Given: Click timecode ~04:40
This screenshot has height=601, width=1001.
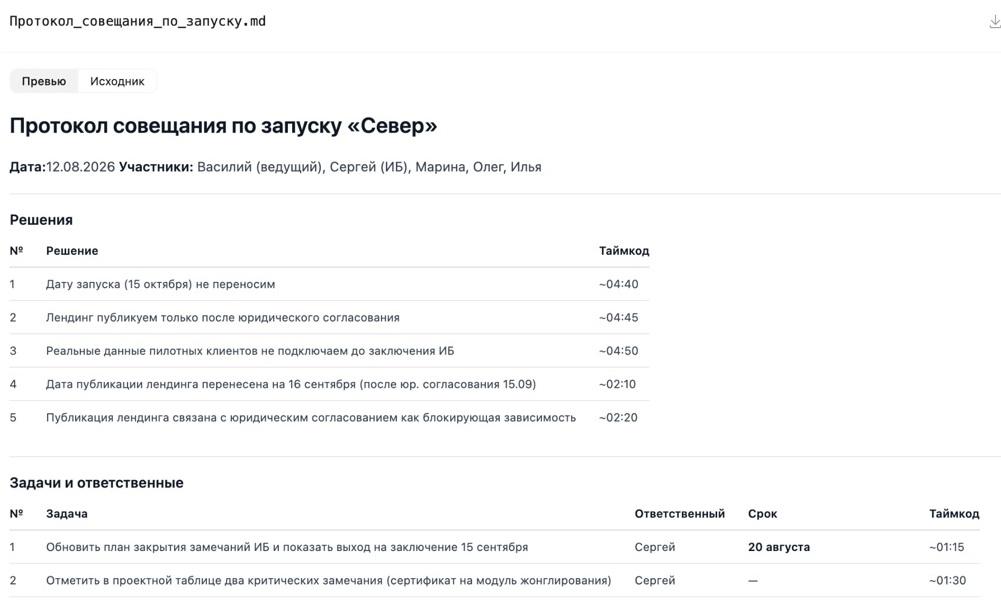Looking at the screenshot, I should [619, 284].
